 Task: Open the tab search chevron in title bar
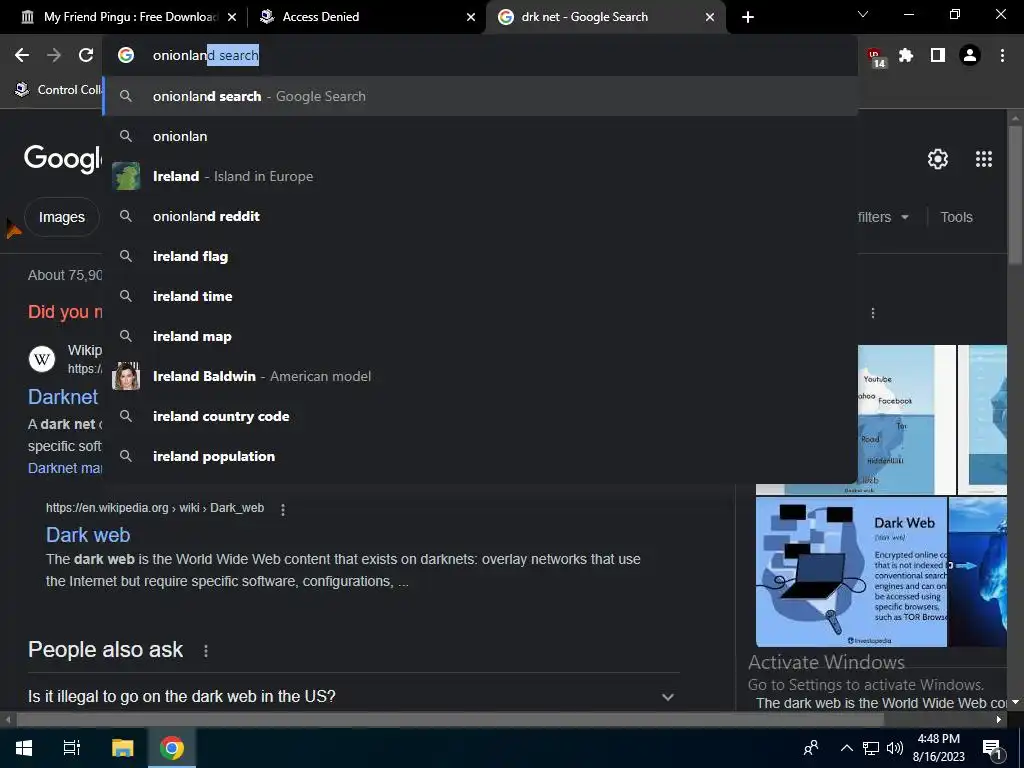pyautogui.click(x=863, y=14)
